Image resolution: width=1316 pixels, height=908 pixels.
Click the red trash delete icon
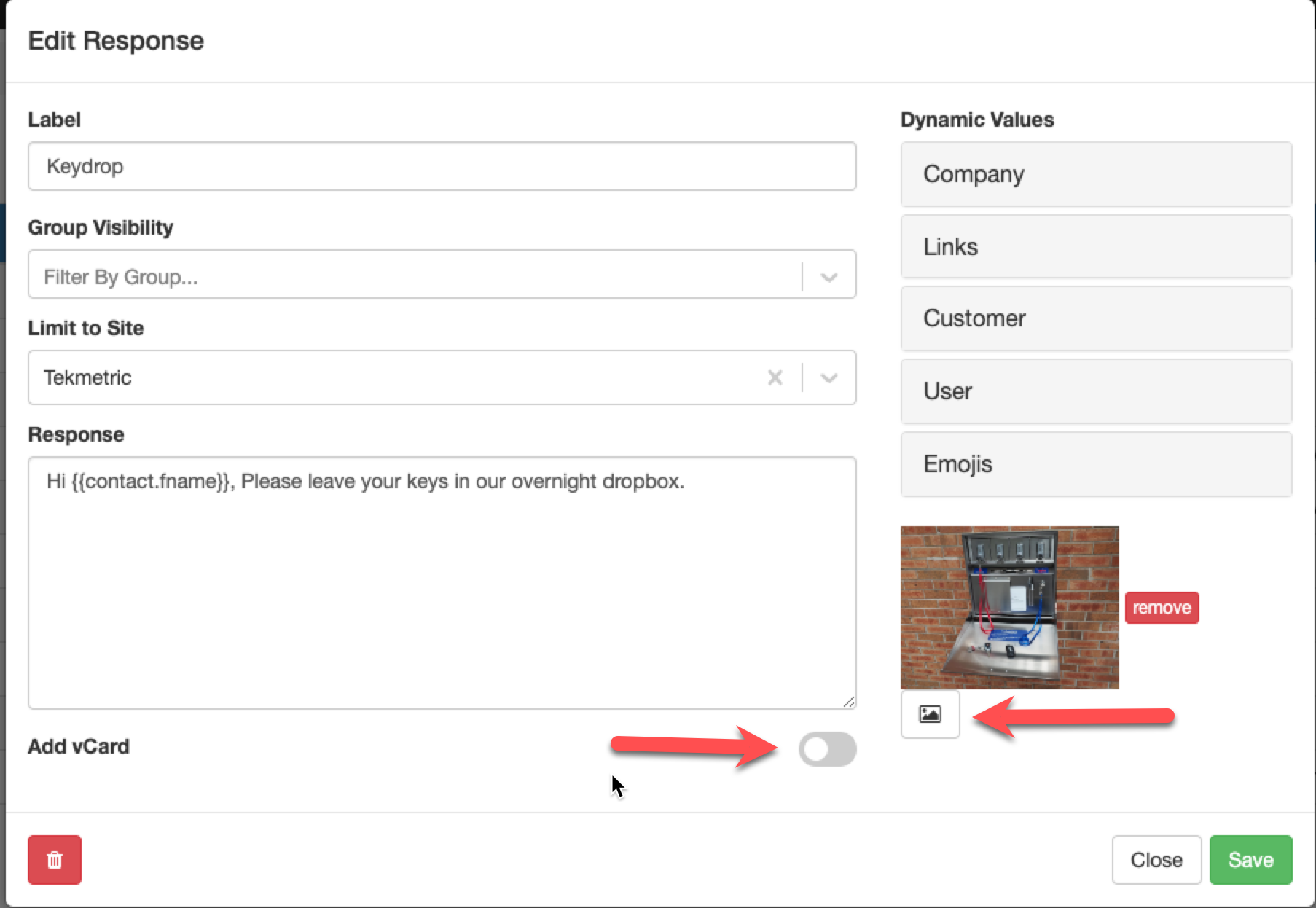coord(55,860)
